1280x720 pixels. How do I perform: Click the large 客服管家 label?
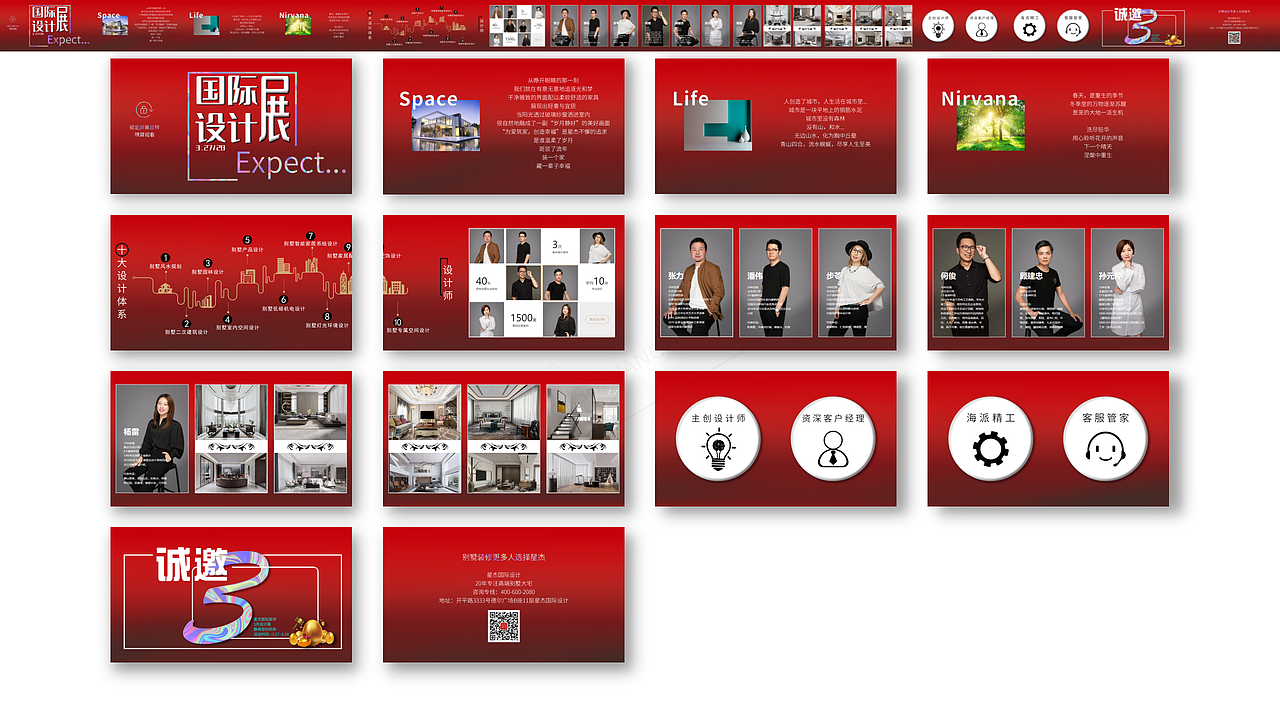tap(1105, 417)
